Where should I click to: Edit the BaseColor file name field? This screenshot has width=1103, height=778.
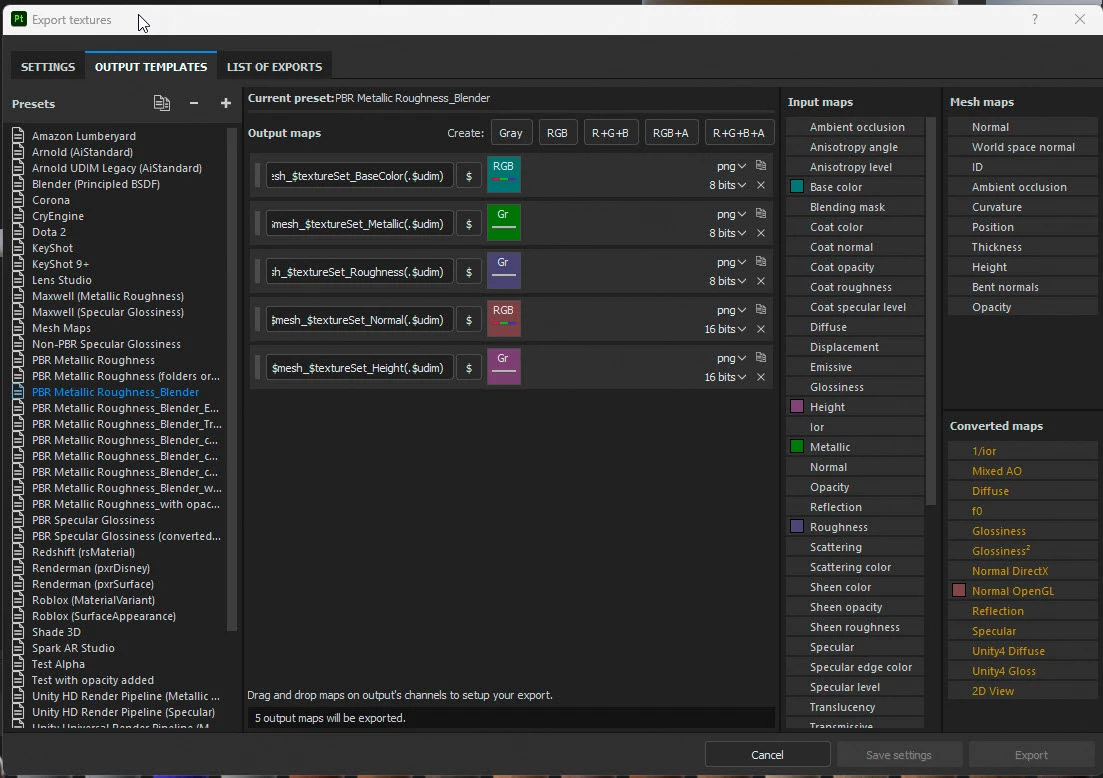pyautogui.click(x=359, y=176)
